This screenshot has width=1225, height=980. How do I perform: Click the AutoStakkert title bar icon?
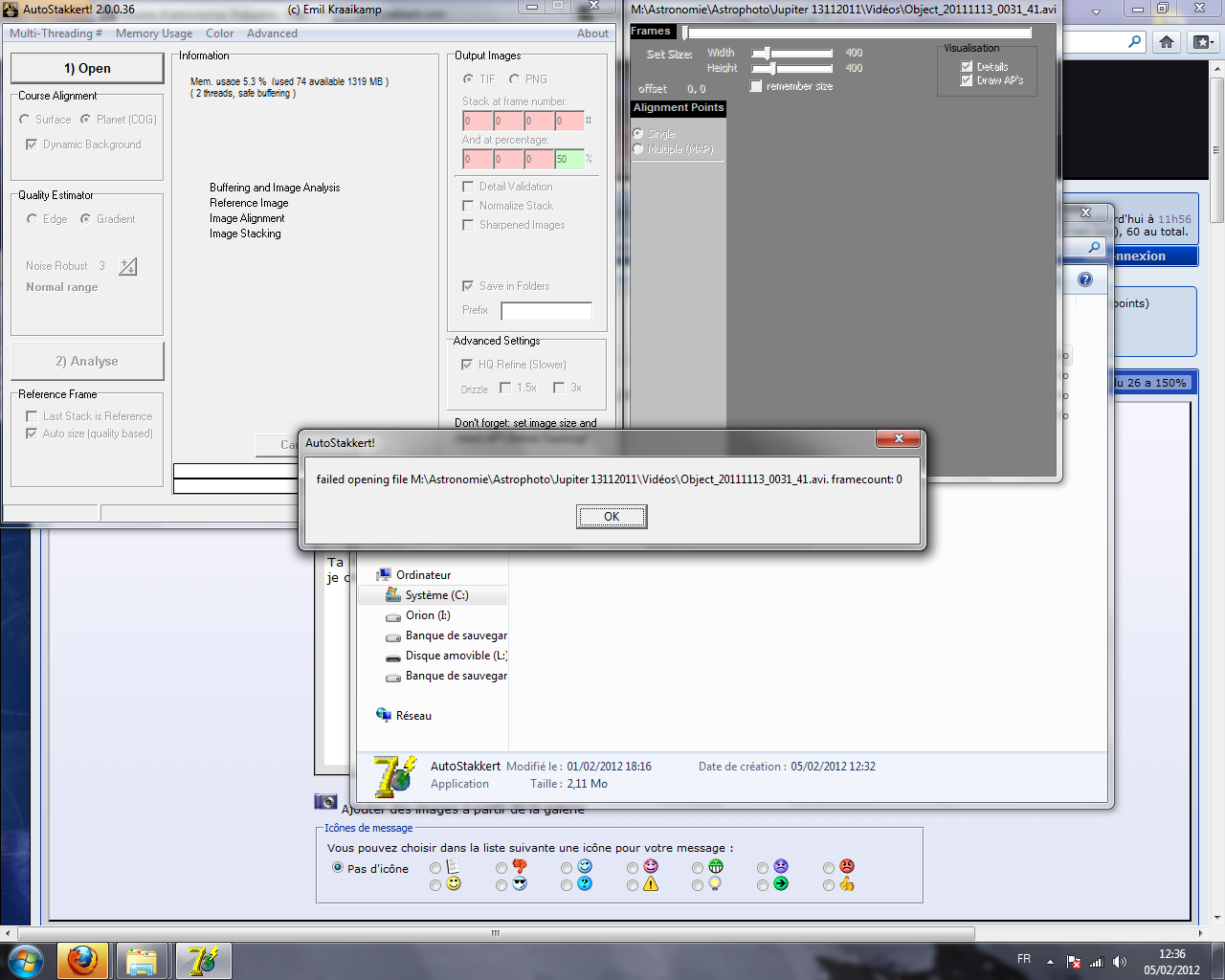pyautogui.click(x=11, y=10)
